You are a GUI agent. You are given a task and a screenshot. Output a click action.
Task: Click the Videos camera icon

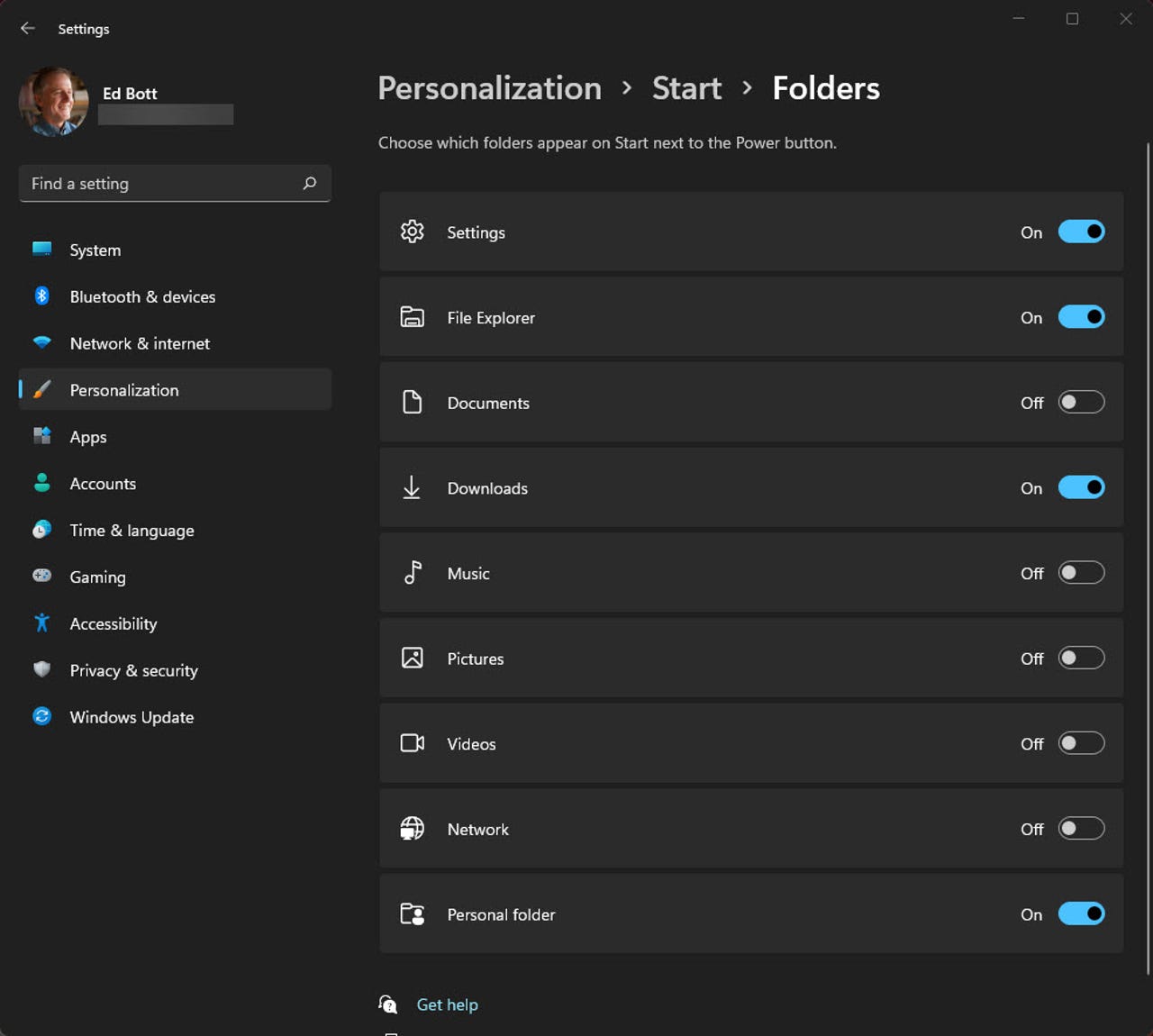coord(413,743)
